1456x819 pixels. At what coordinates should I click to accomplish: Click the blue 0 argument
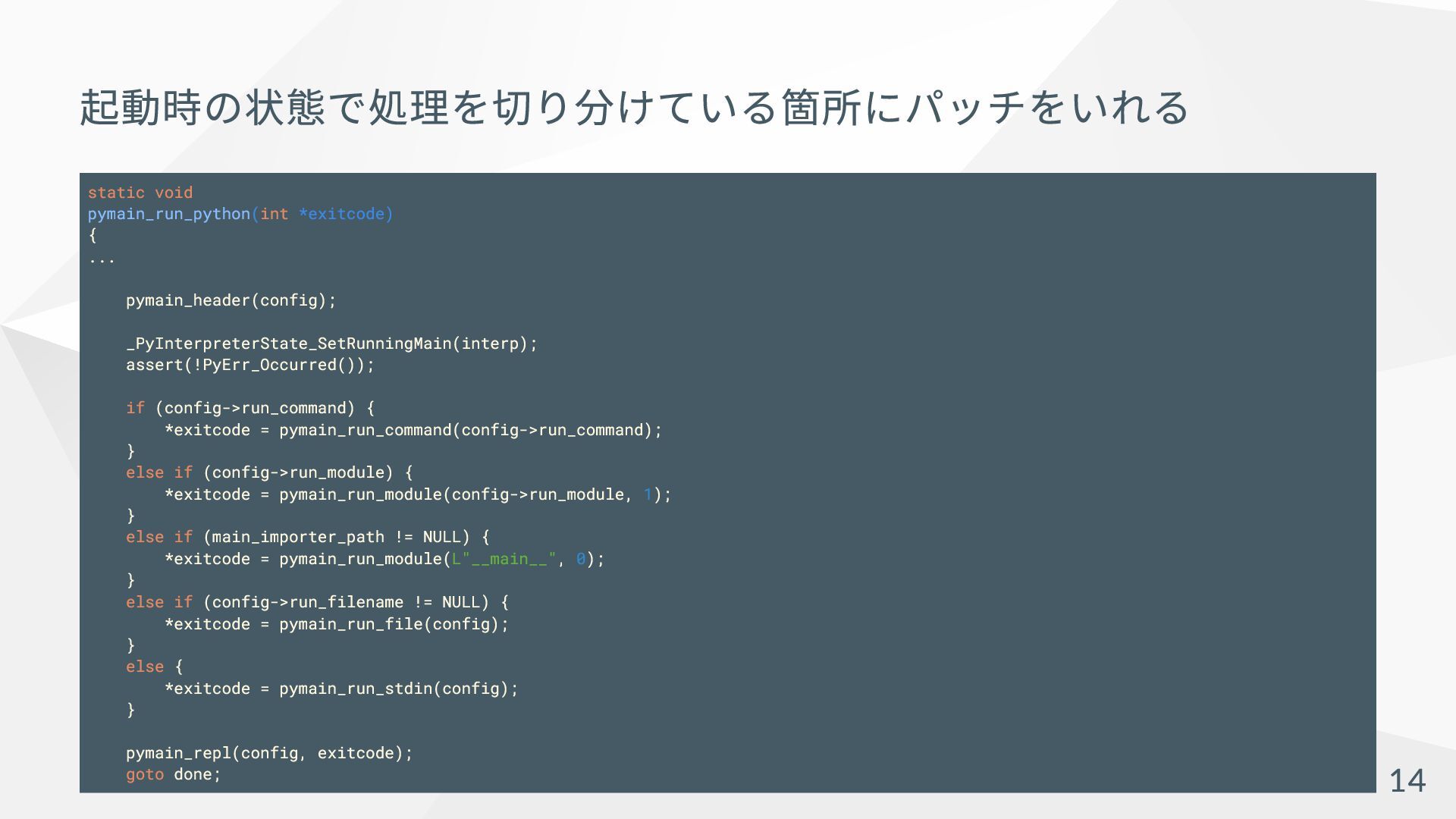(581, 559)
